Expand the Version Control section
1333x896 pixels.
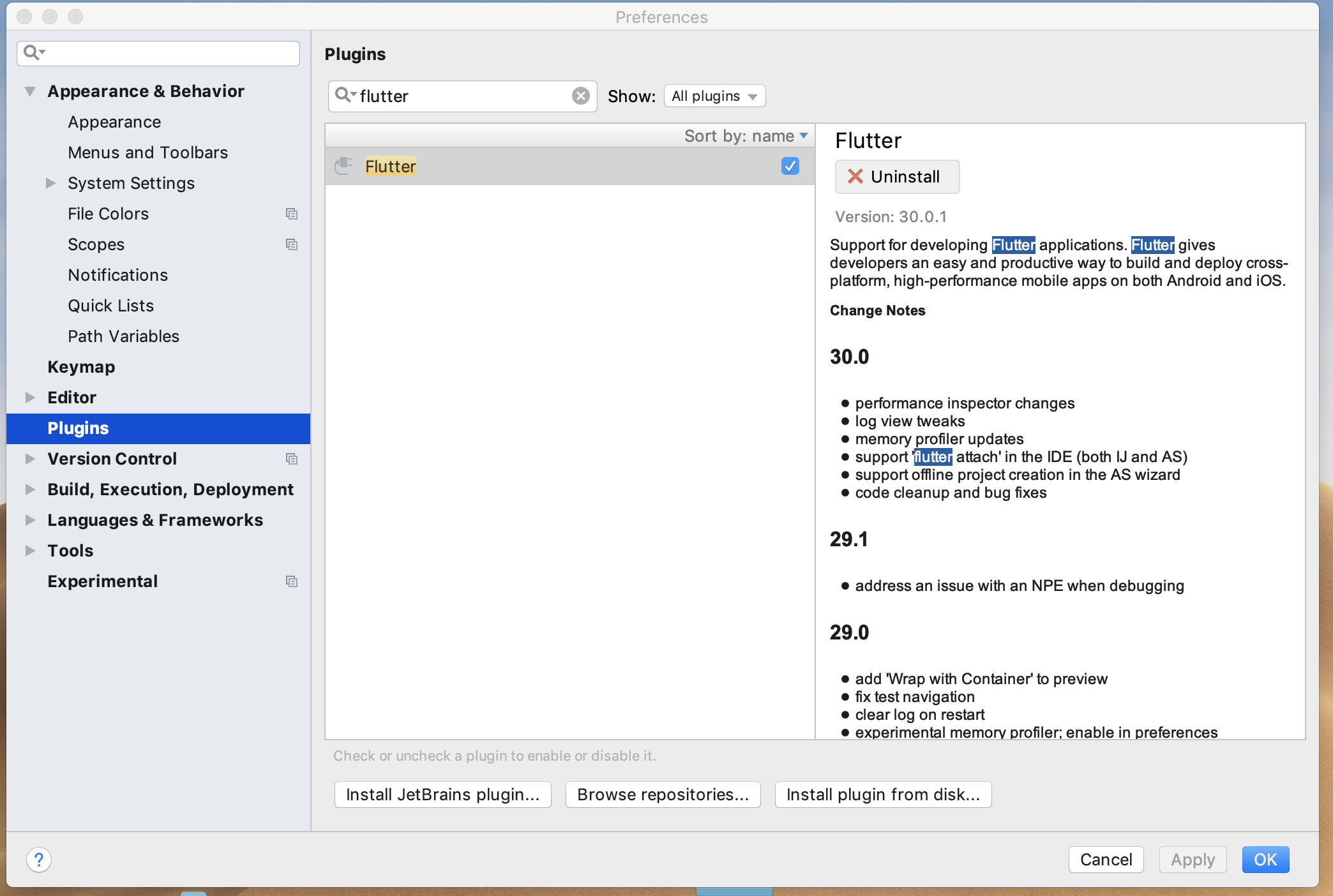[x=30, y=459]
